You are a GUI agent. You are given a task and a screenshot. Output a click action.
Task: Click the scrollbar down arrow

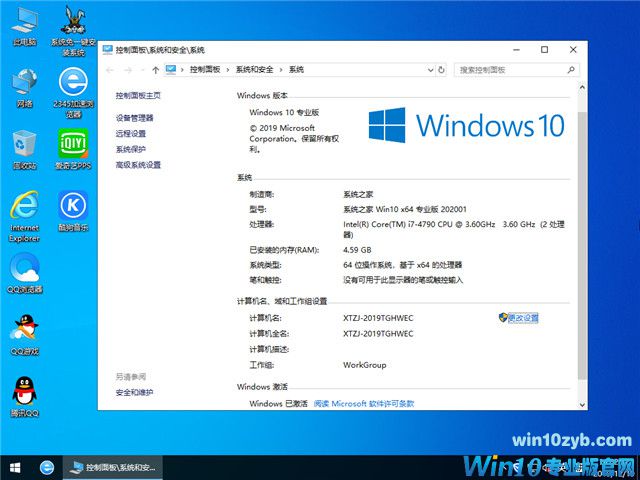582,405
